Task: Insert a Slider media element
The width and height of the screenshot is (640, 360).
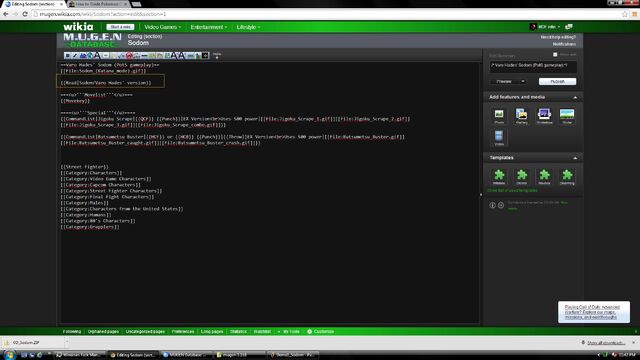Action: coord(567,116)
